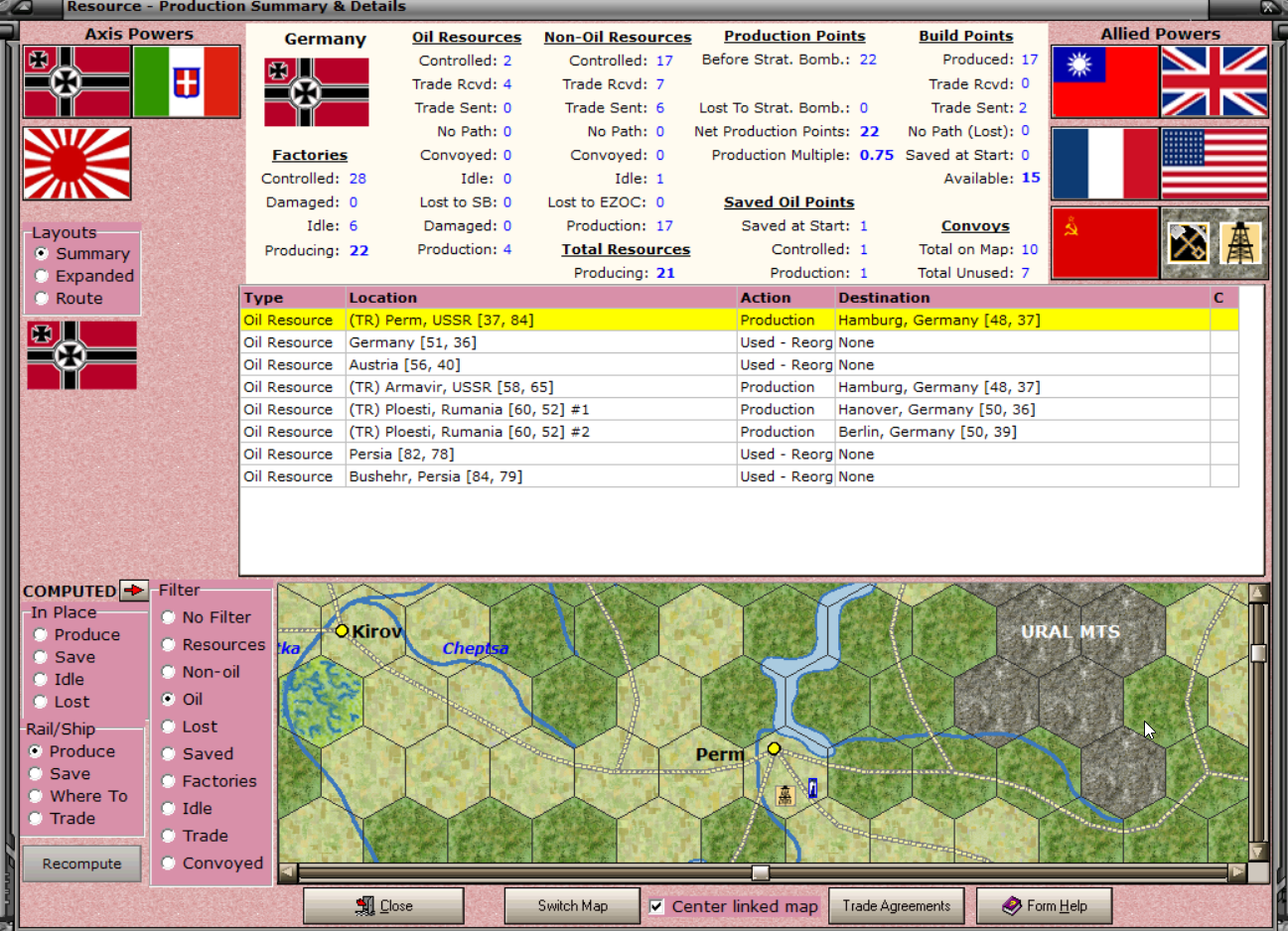The height and width of the screenshot is (931, 1288).
Task: Click the oil derrick marker near Perm on map
Action: [785, 795]
